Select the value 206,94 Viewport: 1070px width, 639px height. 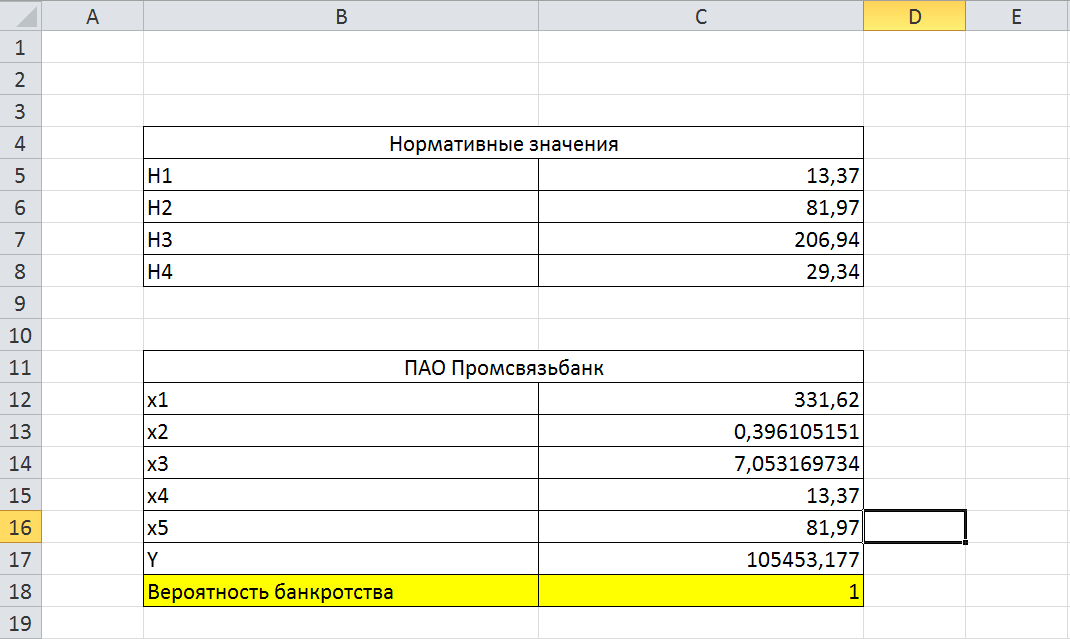[x=701, y=239]
